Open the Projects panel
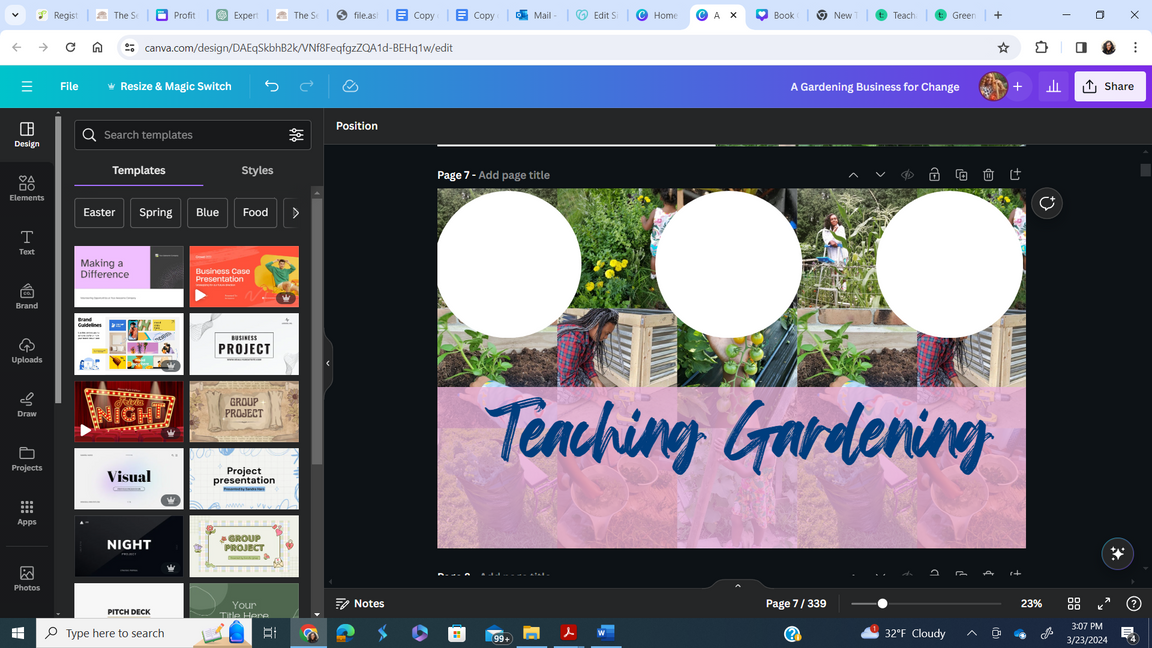1152x648 pixels. [x=26, y=458]
